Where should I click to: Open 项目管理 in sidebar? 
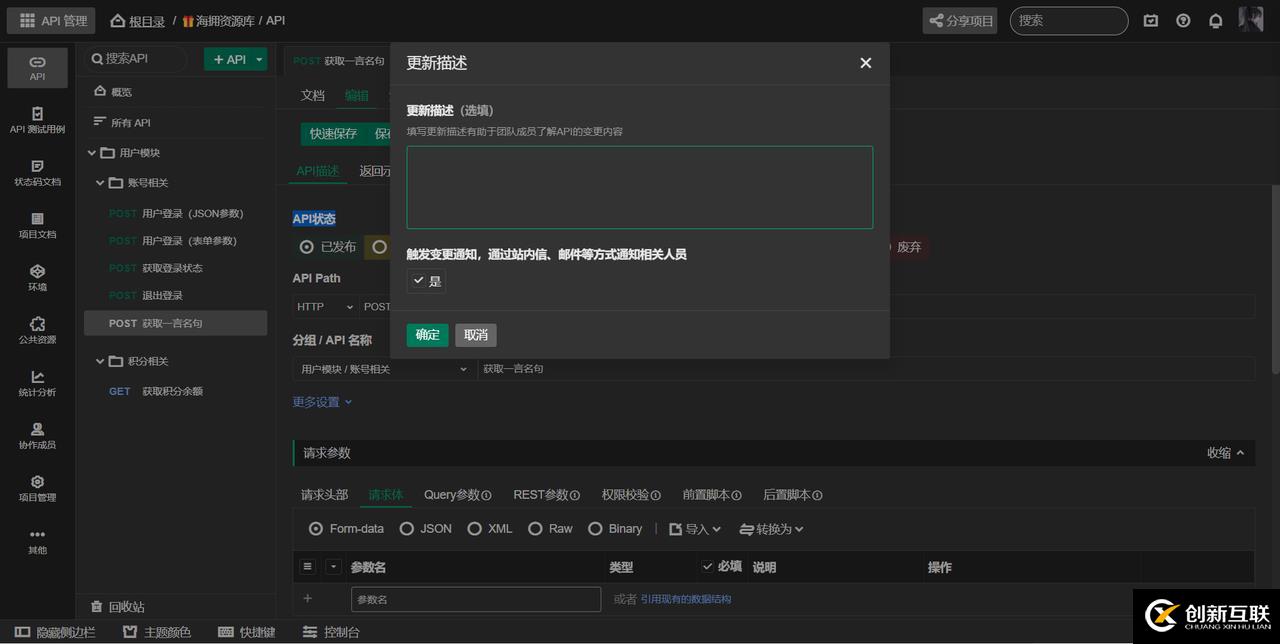[37, 488]
